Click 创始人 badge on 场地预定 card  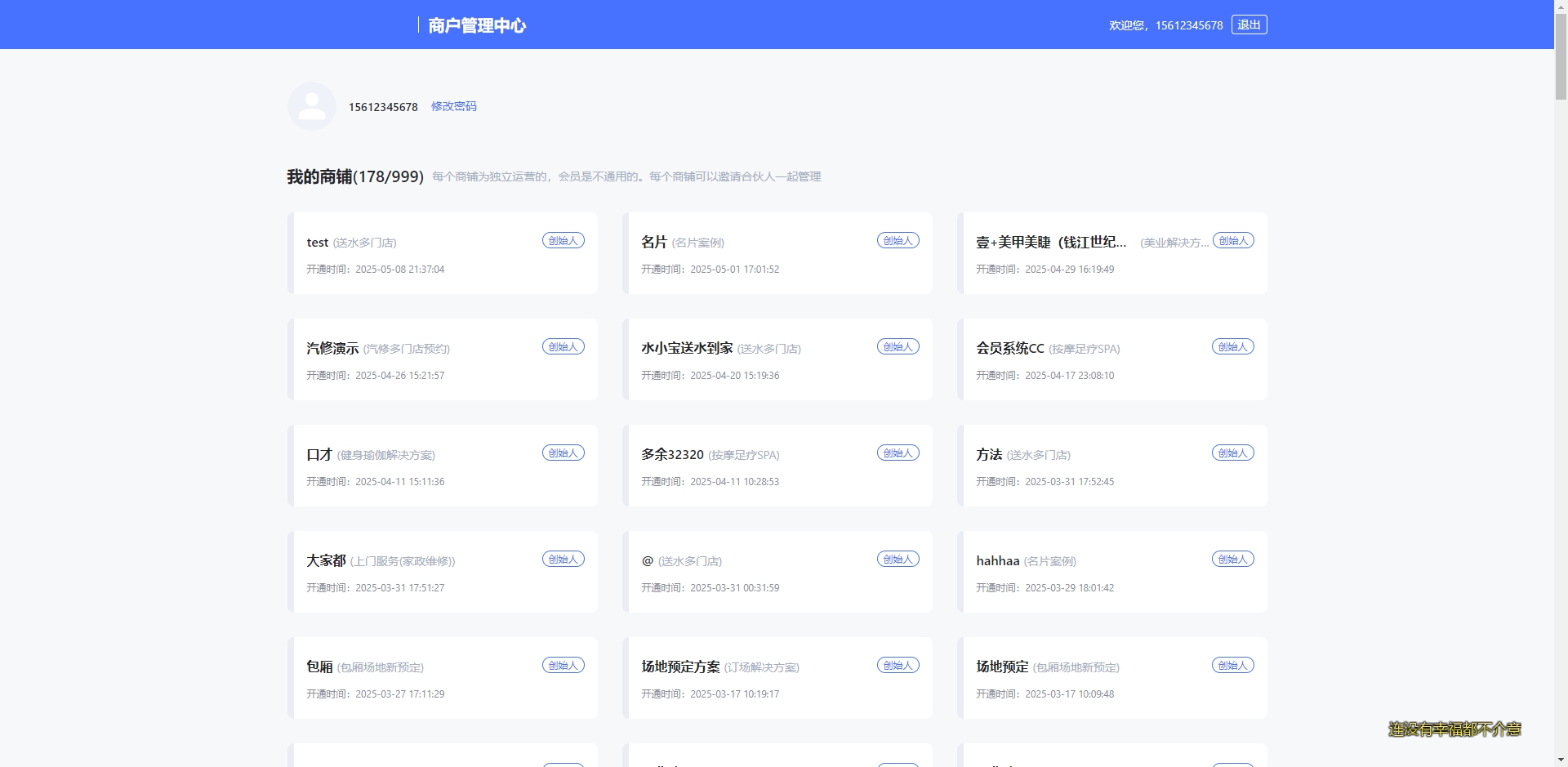(x=1232, y=666)
